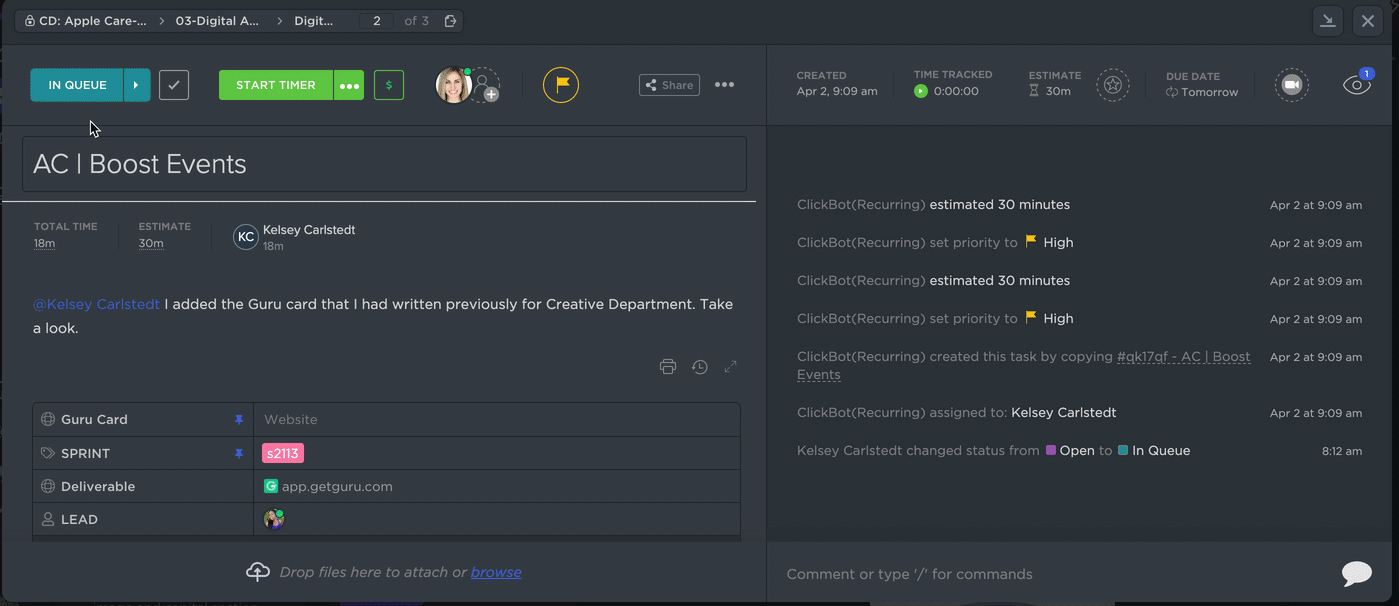Send comment using the speech bubble icon

click(x=1356, y=573)
